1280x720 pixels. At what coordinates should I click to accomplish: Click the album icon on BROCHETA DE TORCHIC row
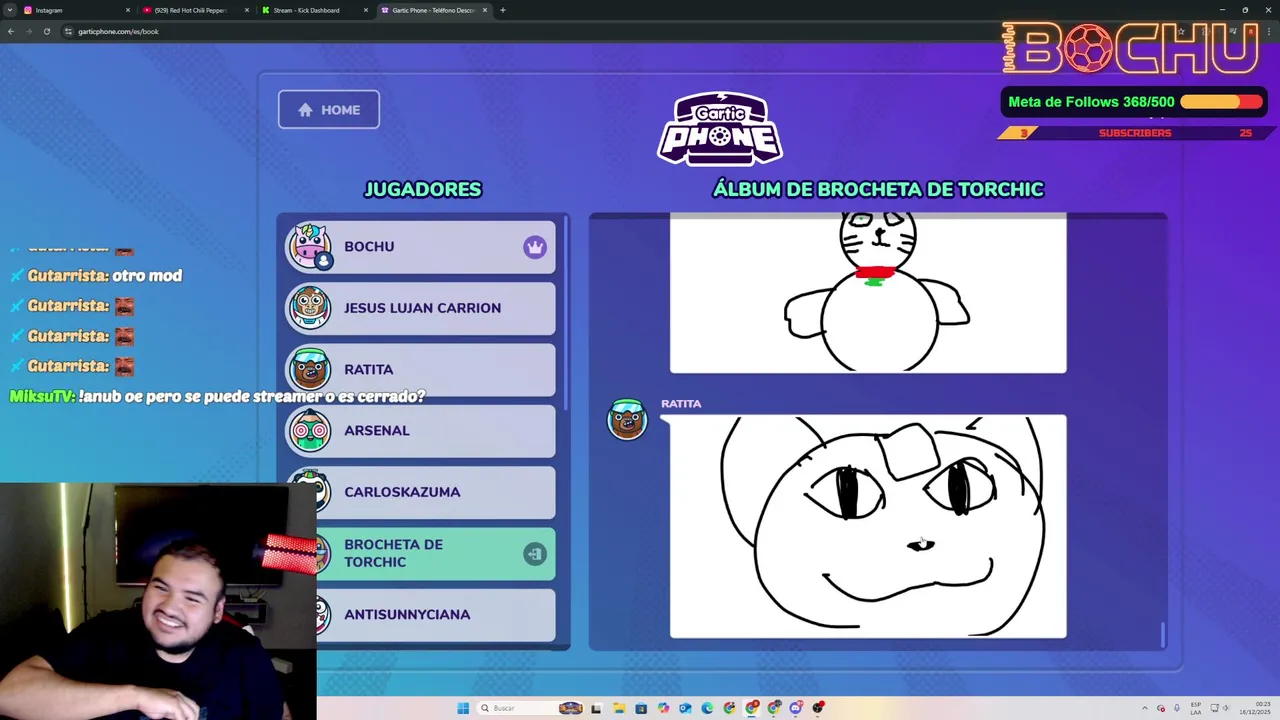535,554
